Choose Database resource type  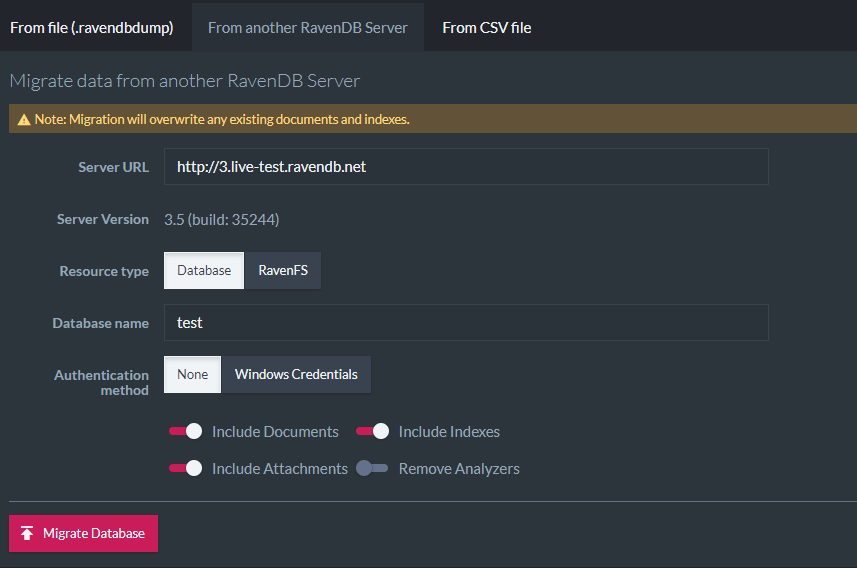[x=204, y=271]
